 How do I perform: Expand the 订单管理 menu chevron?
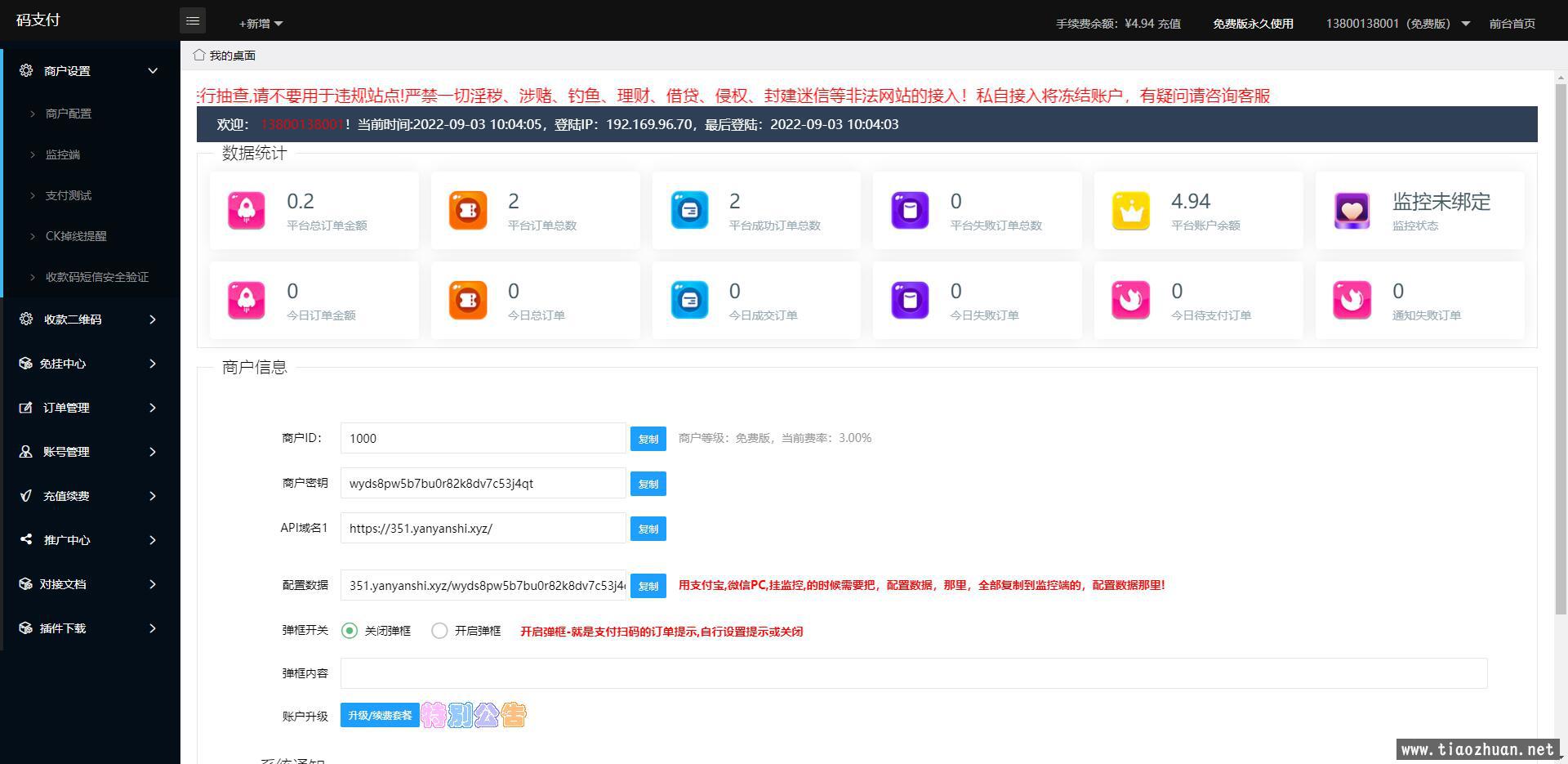[153, 408]
